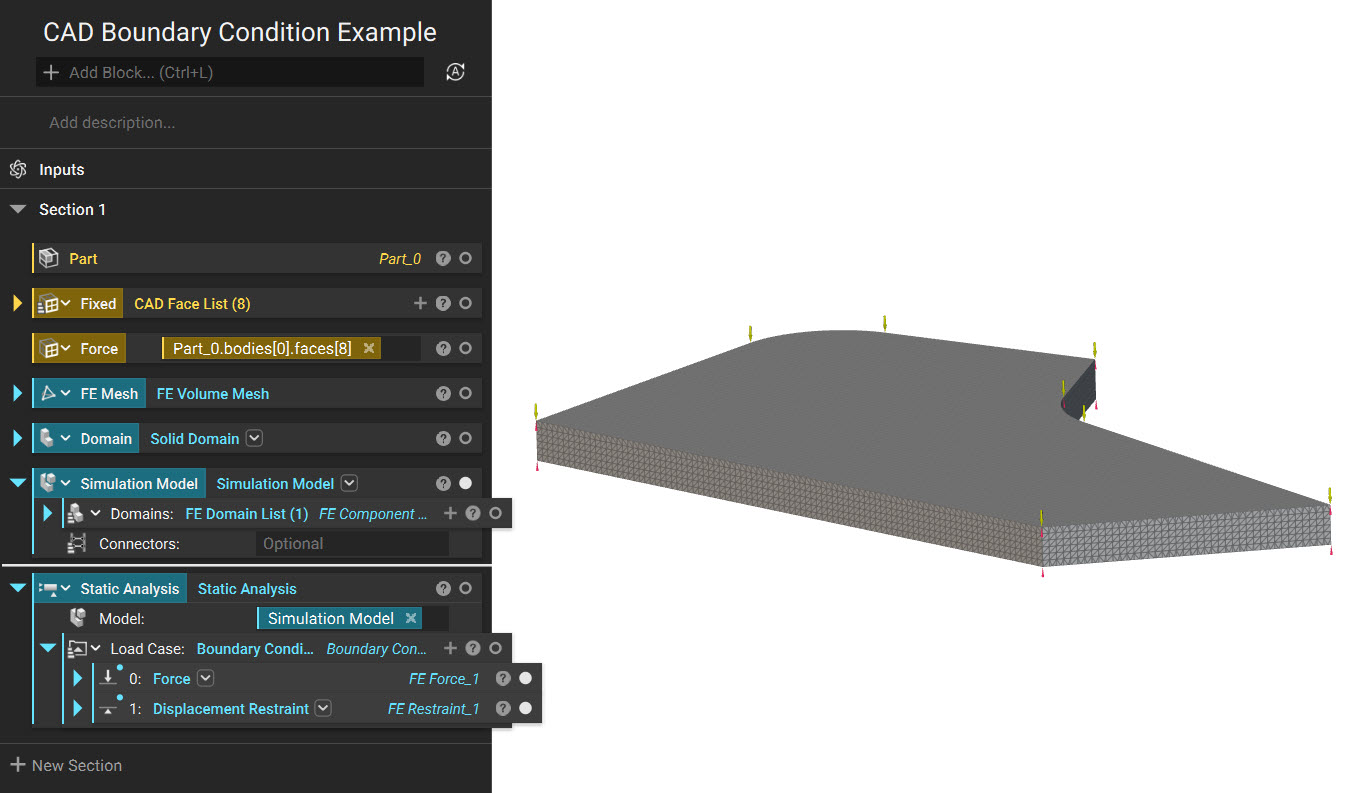Collapse the Section 1 header

[x=17, y=209]
